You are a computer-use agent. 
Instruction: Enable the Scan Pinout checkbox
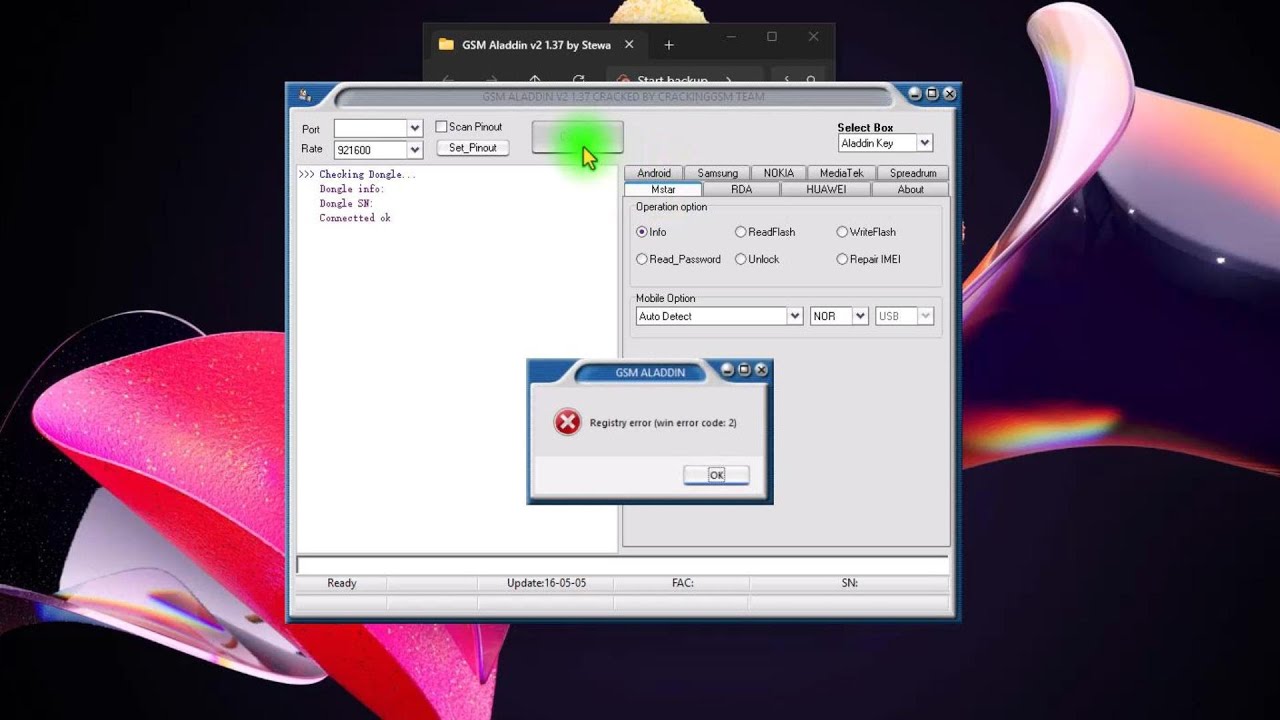click(x=441, y=127)
